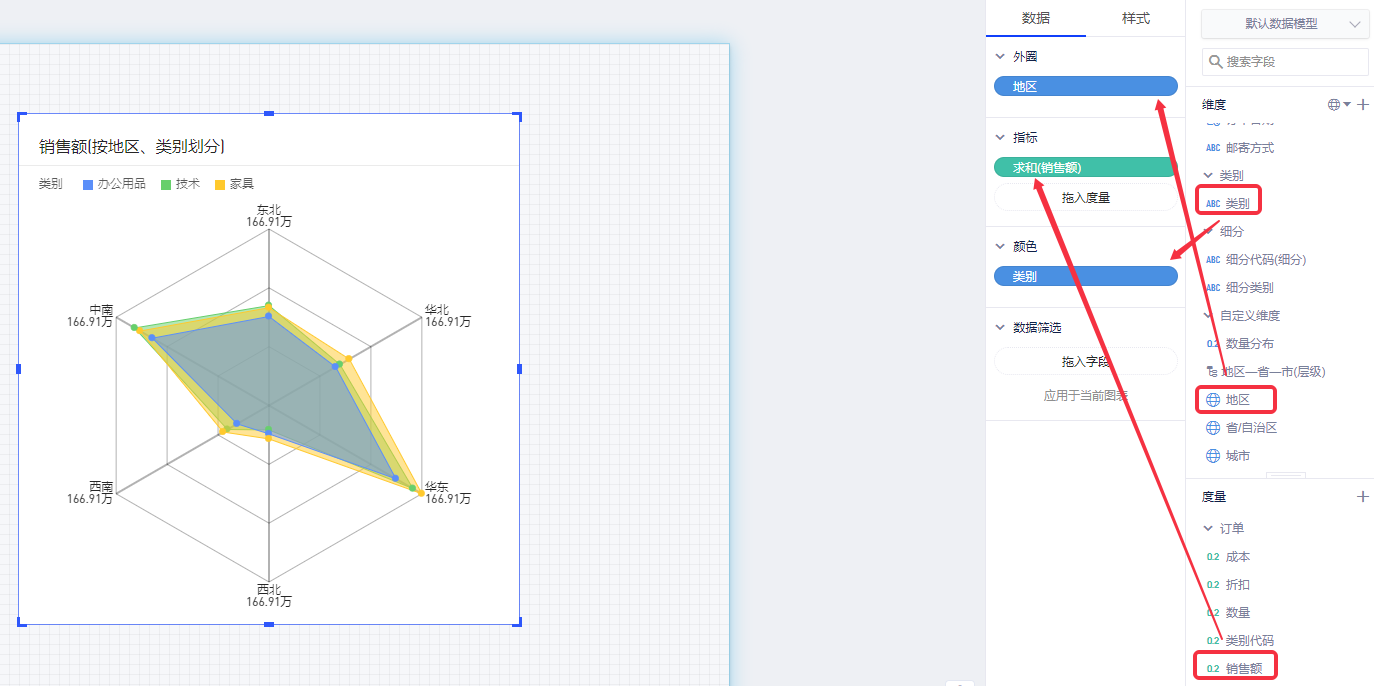The height and width of the screenshot is (686, 1374).
Task: Click the search magnifier icon in field search
Action: pos(1216,62)
